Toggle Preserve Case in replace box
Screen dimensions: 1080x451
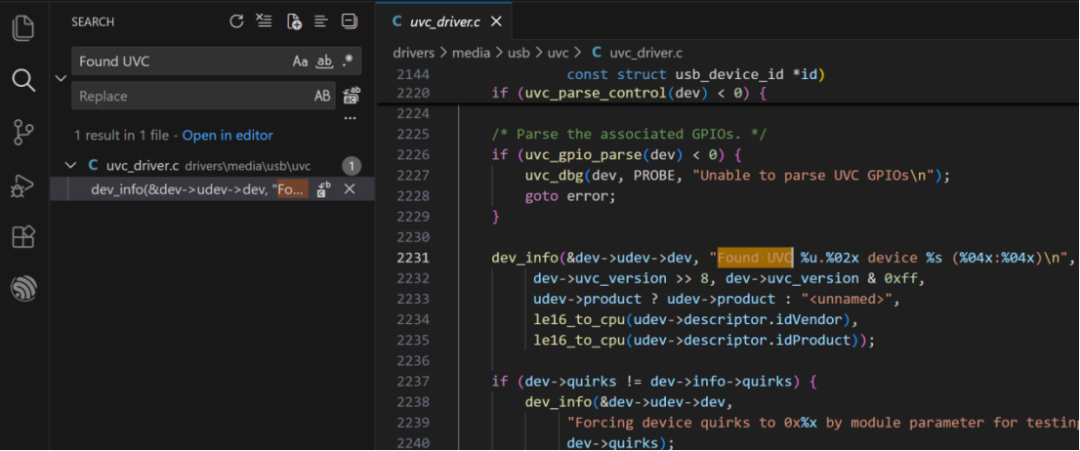click(x=322, y=96)
